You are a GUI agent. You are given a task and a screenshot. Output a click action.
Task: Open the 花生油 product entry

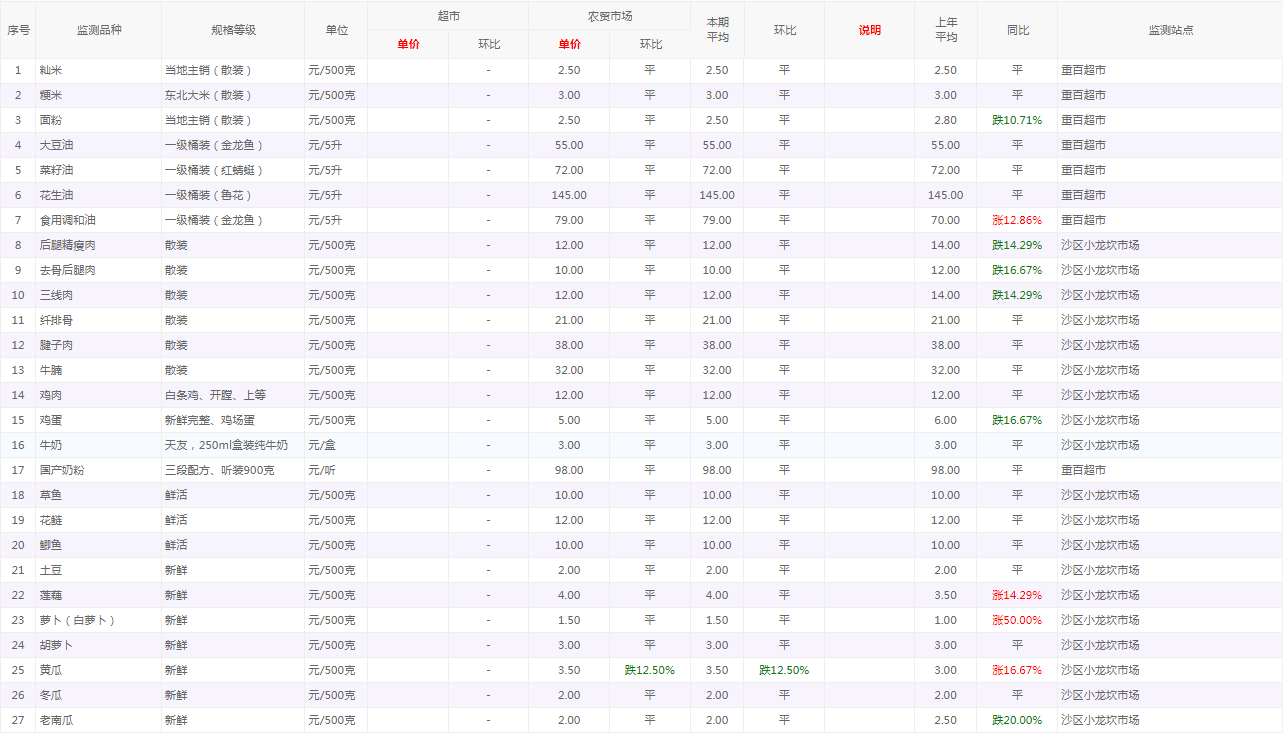pyautogui.click(x=56, y=195)
